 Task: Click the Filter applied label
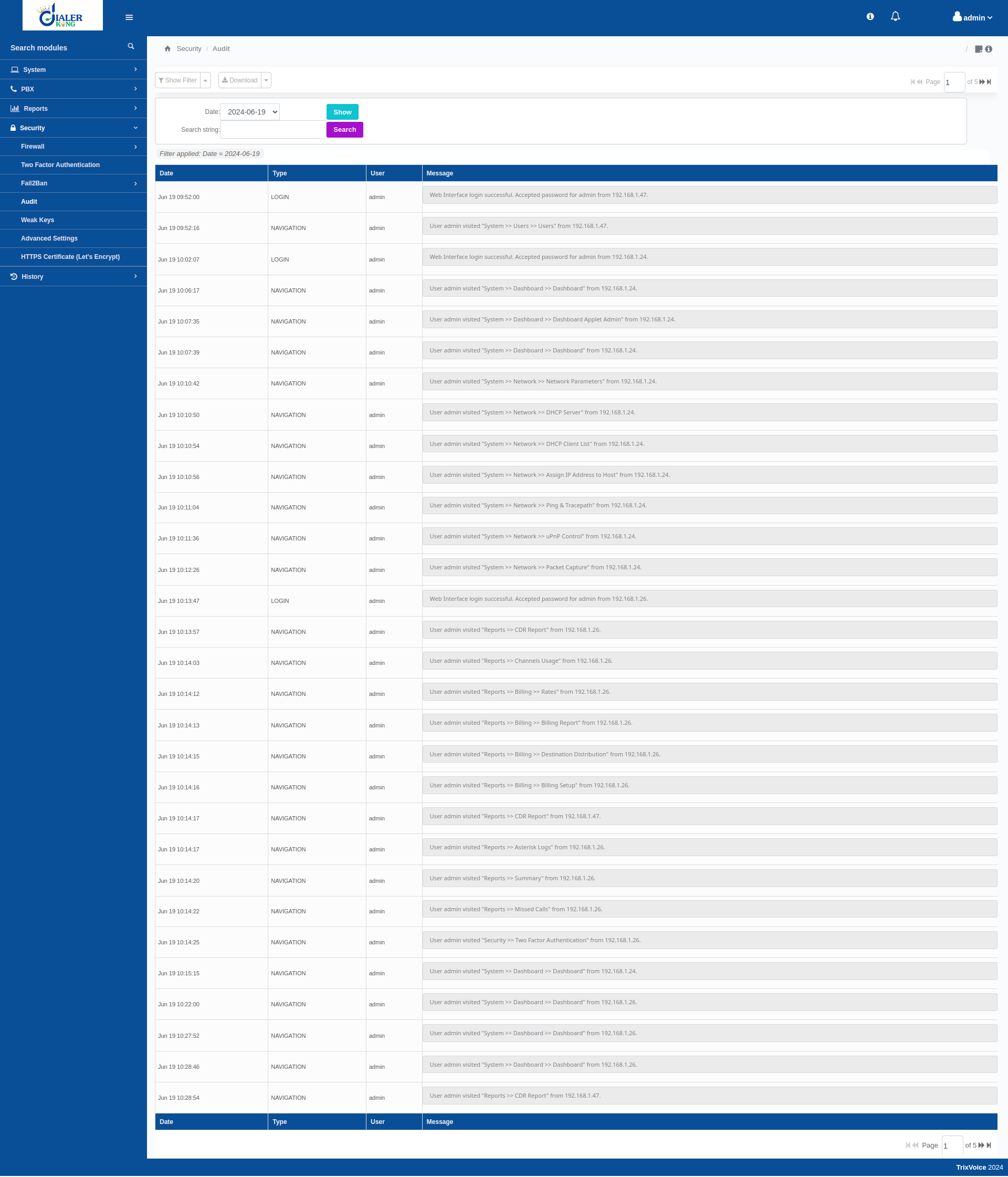point(209,154)
